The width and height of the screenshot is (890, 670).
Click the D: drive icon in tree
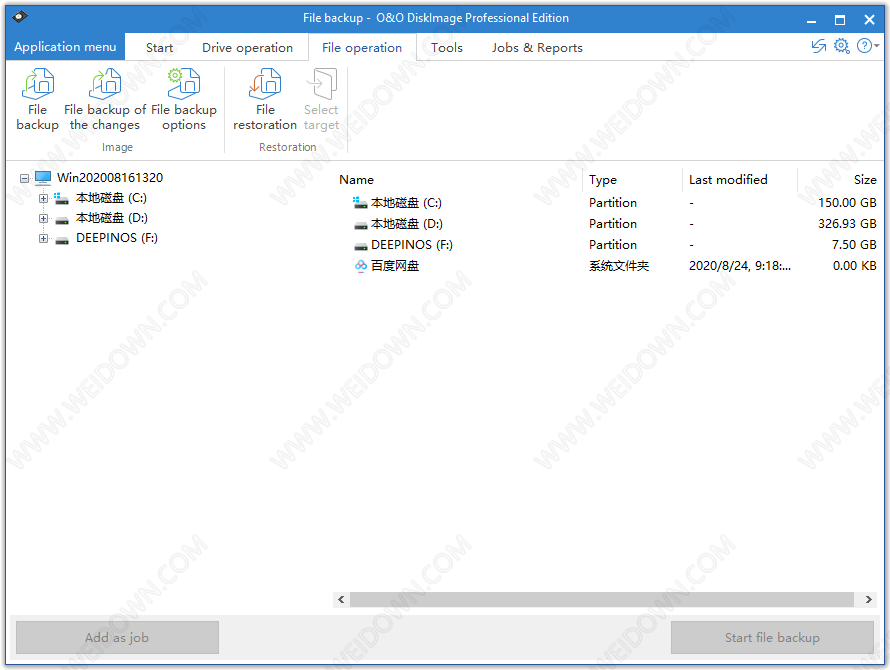tap(62, 219)
